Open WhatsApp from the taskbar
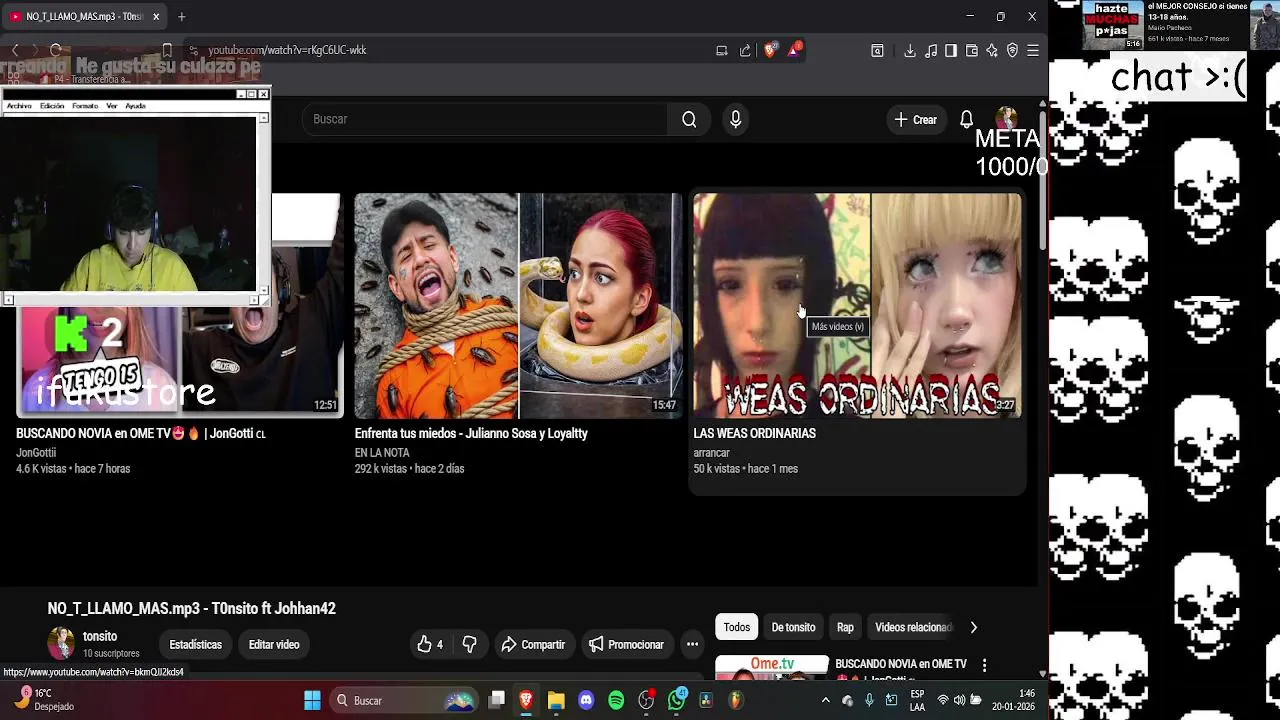The image size is (1280, 720). pos(677,699)
